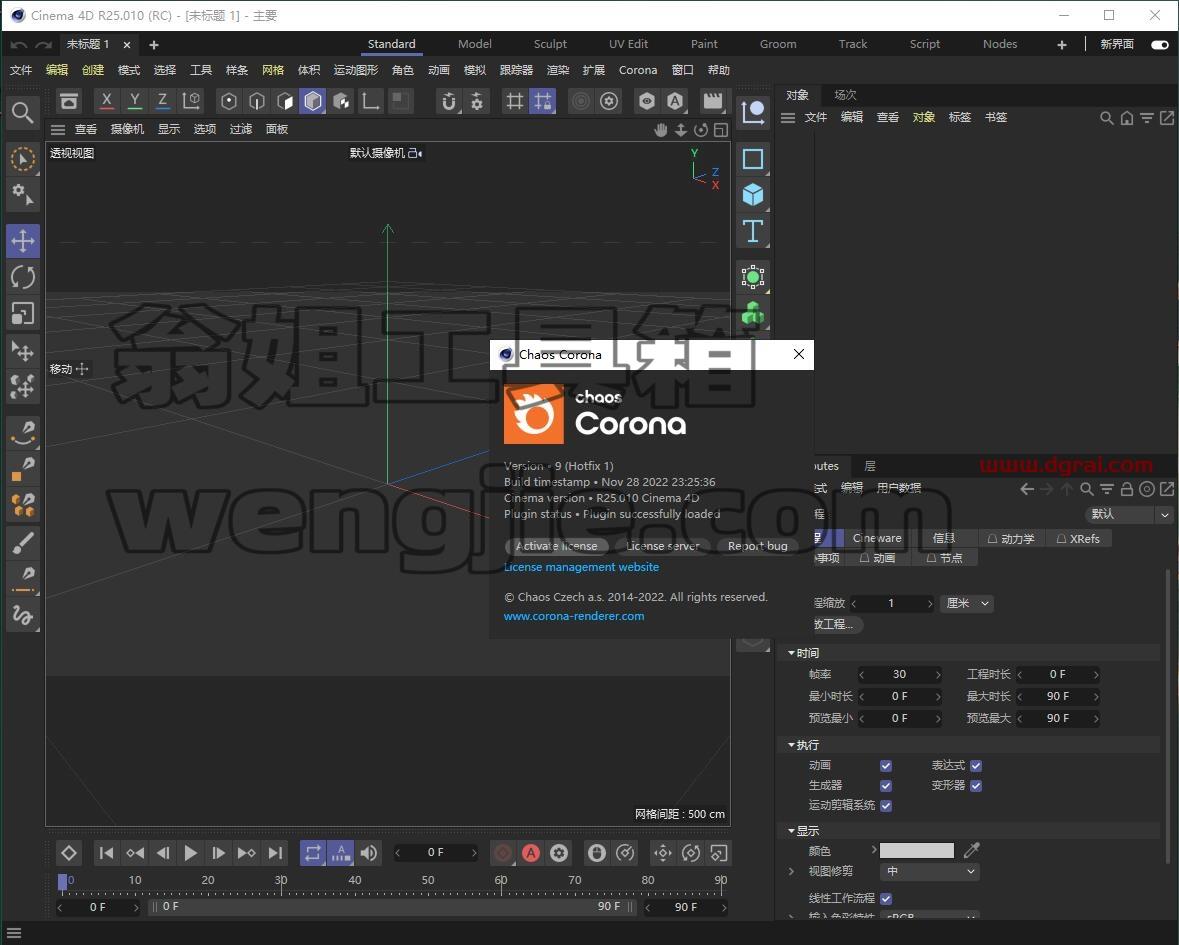Screen dimensions: 1179x945
Task: Expand the 视图修剪 row arrow
Action: pos(791,871)
